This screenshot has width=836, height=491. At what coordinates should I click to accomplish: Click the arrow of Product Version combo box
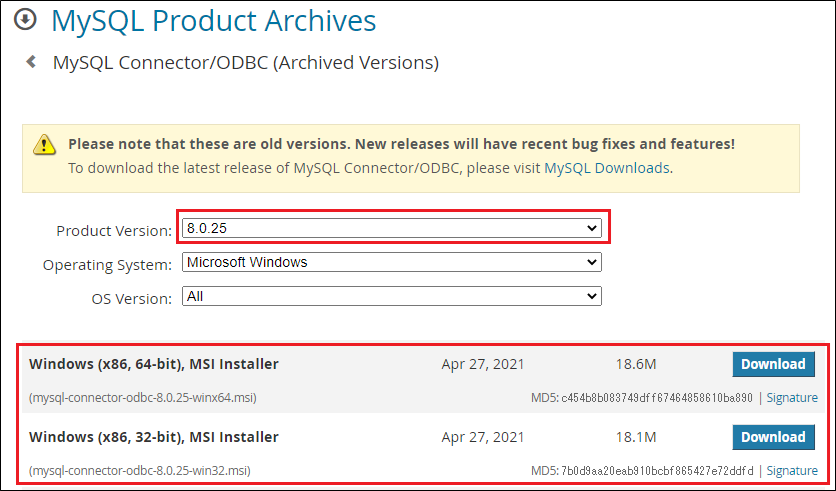[591, 228]
